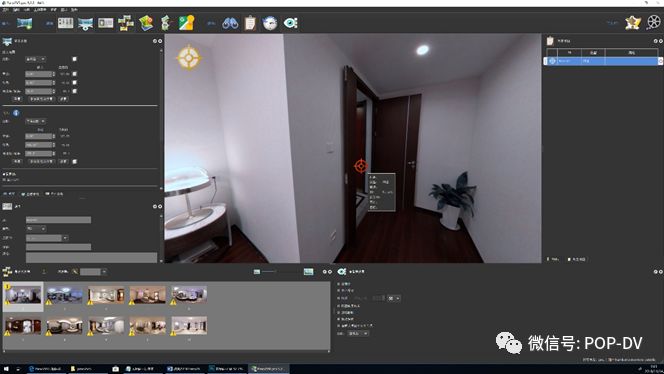Toggle right checkbox at List View panel bottom
This screenshot has width=664, height=374.
click(x=569, y=259)
